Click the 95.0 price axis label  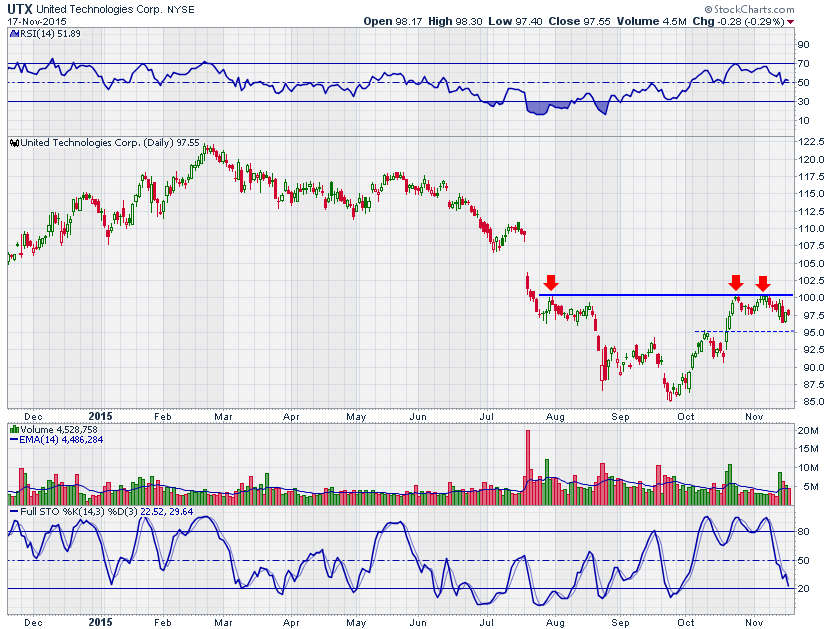[x=813, y=333]
